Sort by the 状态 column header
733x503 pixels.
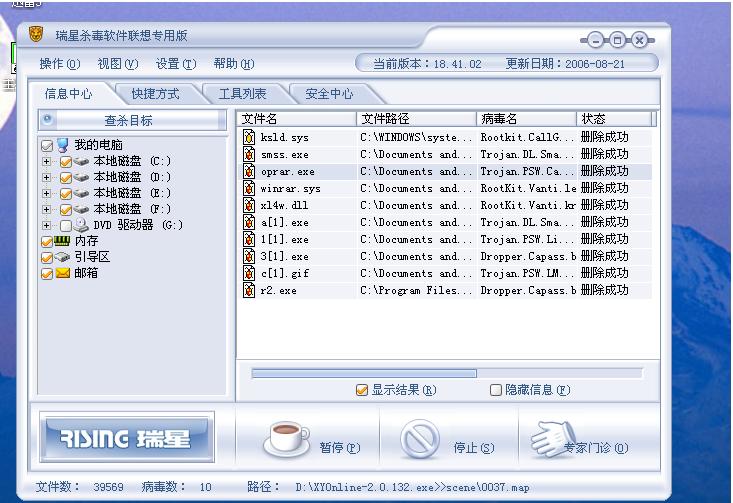coord(614,119)
